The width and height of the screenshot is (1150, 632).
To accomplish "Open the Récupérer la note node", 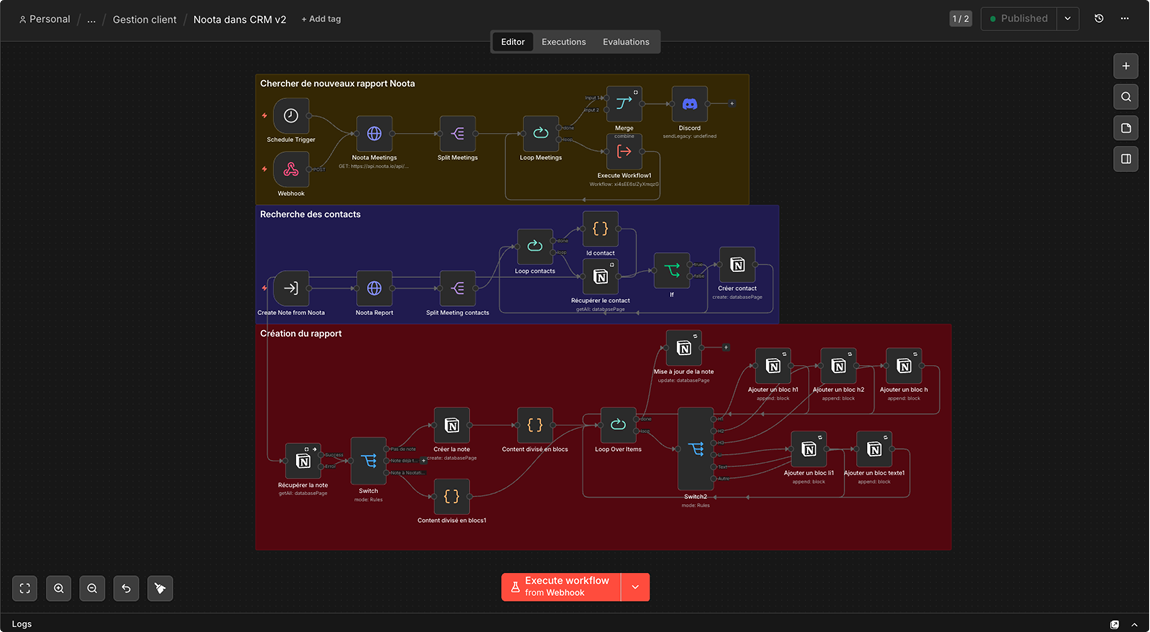I will click(303, 461).
